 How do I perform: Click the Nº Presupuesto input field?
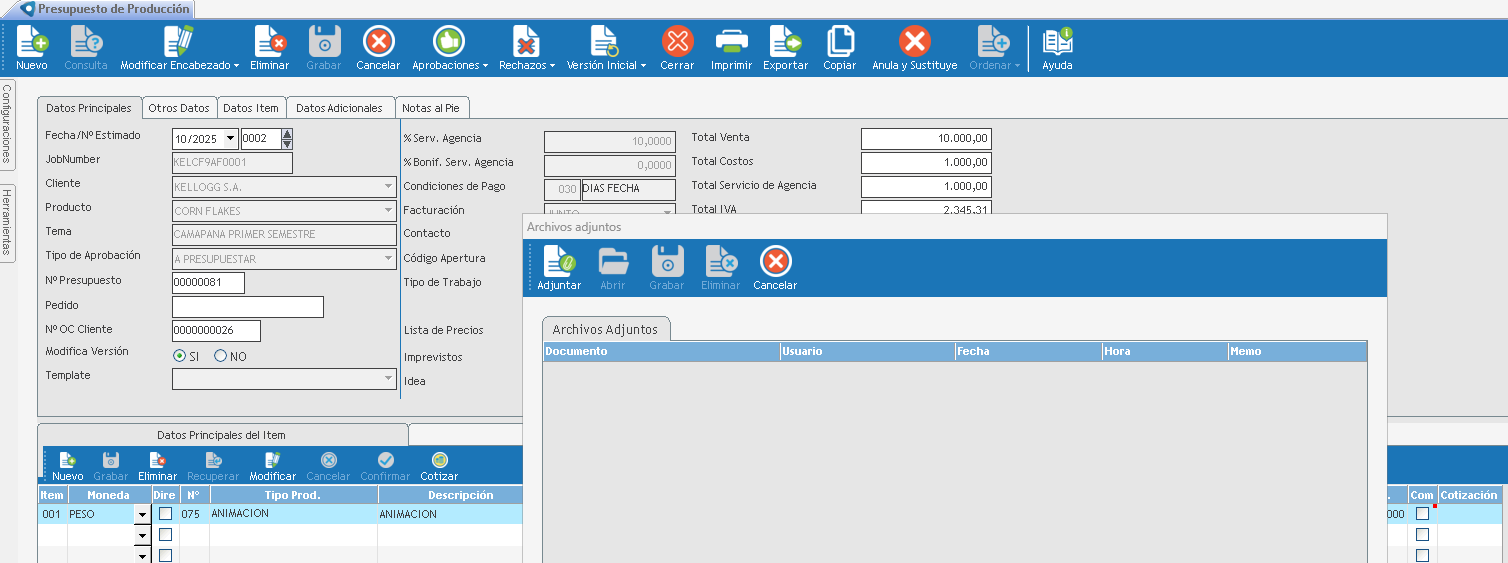(208, 283)
